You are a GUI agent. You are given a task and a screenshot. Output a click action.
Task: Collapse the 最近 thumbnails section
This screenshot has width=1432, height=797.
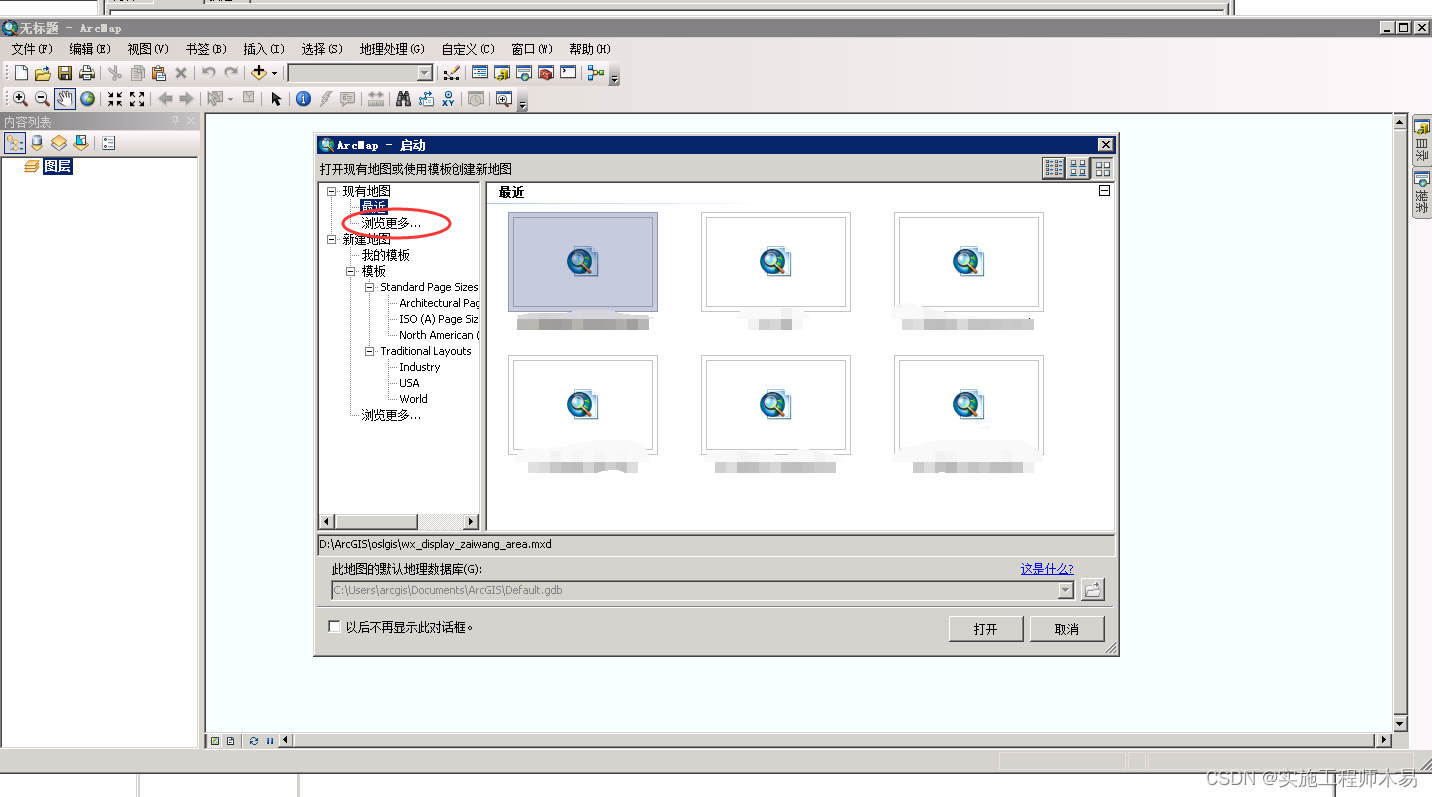pos(1104,190)
